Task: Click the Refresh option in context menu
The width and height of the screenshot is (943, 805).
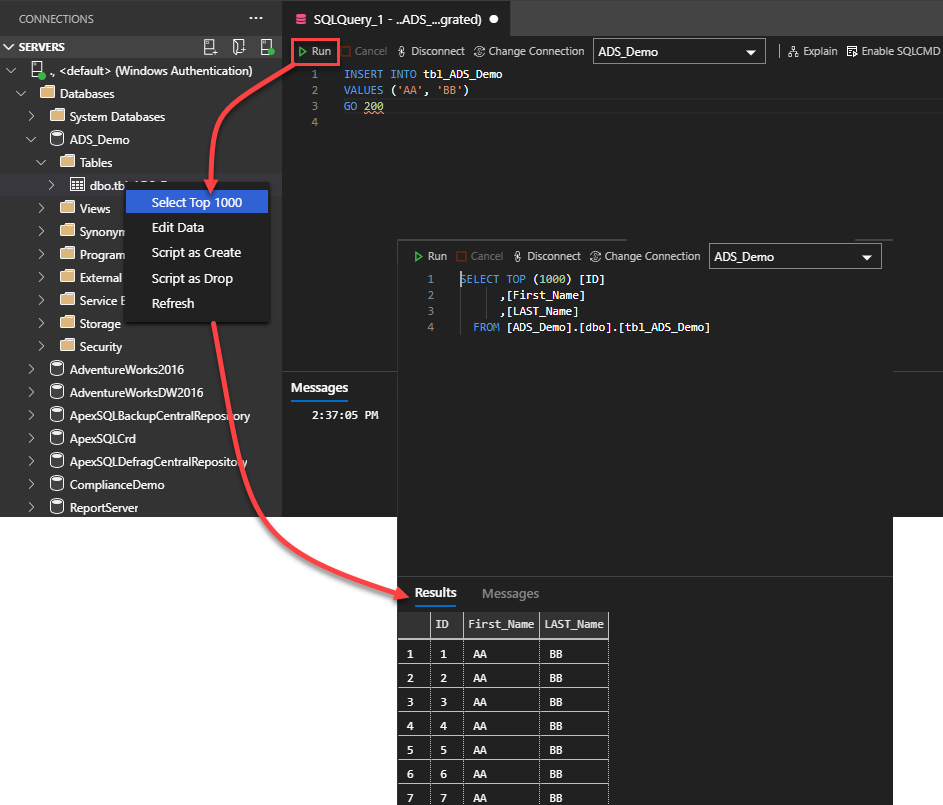Action: 173,303
